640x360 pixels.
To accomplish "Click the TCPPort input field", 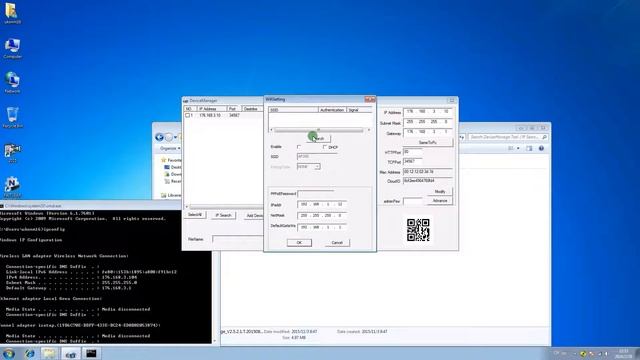I will pos(413,162).
